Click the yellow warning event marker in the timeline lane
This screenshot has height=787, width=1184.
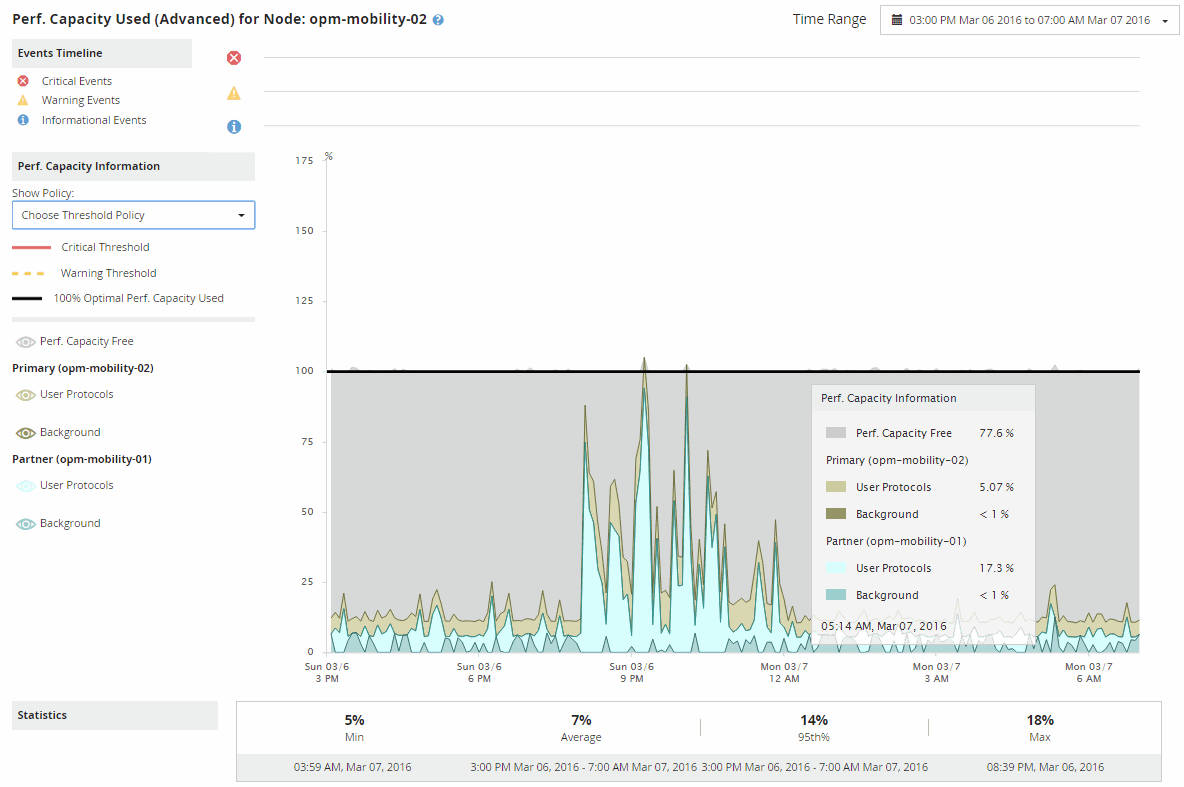click(x=234, y=93)
